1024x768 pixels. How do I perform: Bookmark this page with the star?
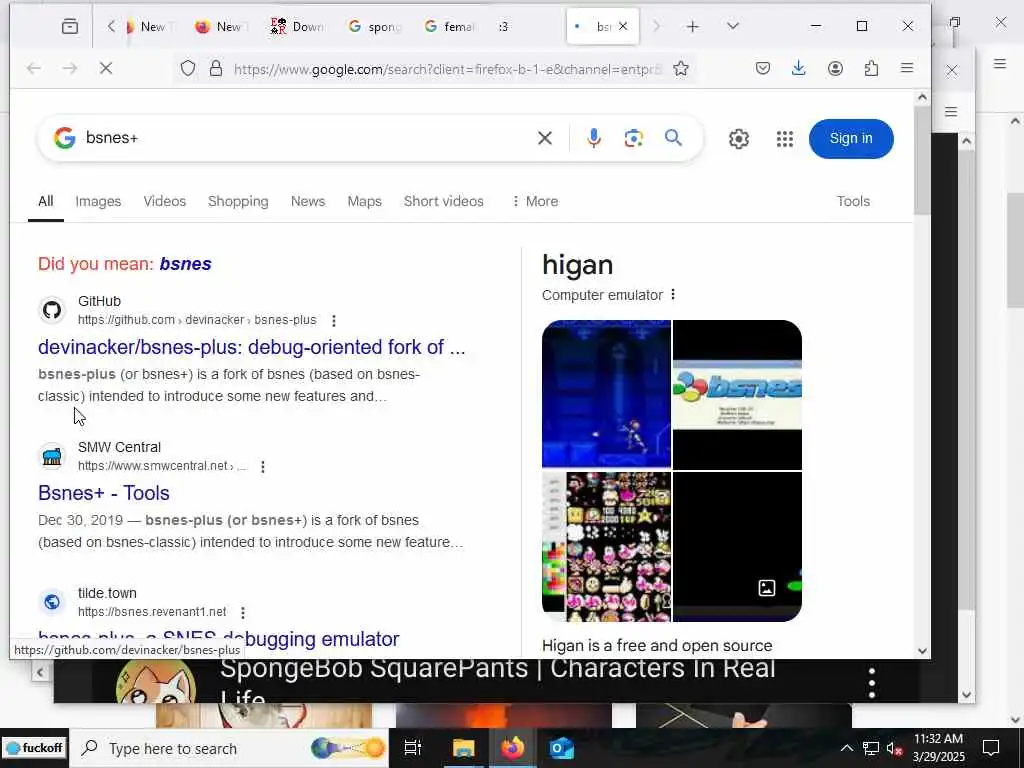[680, 69]
